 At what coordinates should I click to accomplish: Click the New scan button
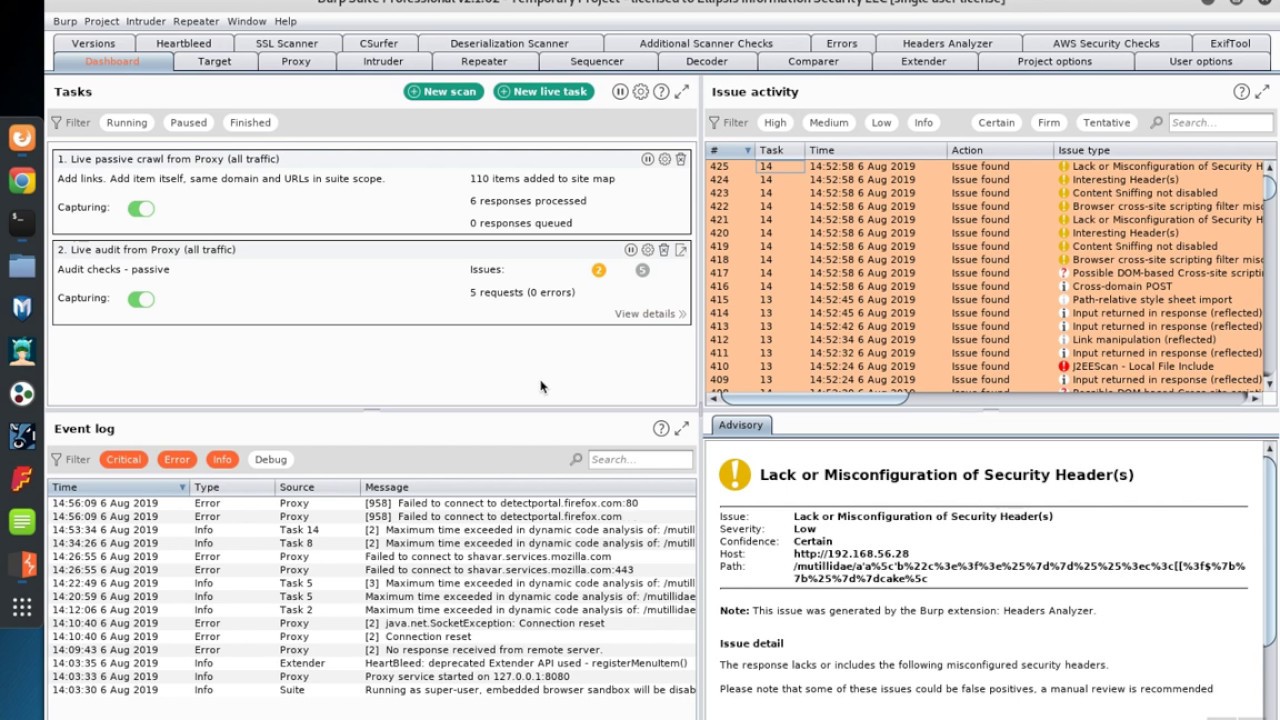[x=443, y=92]
